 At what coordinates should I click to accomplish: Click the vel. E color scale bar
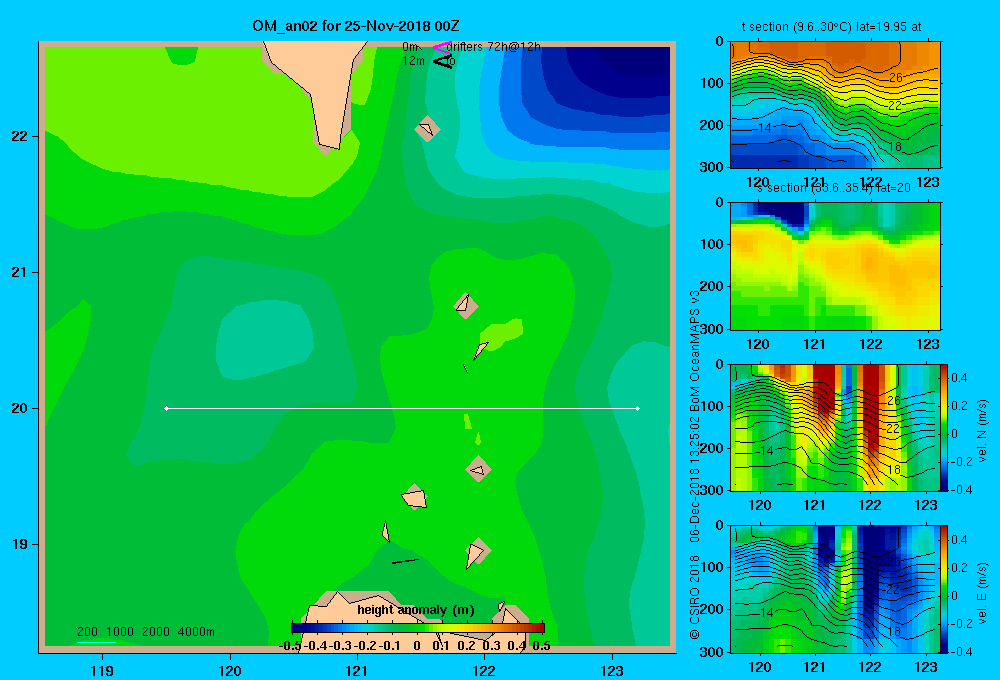pyautogui.click(x=945, y=588)
